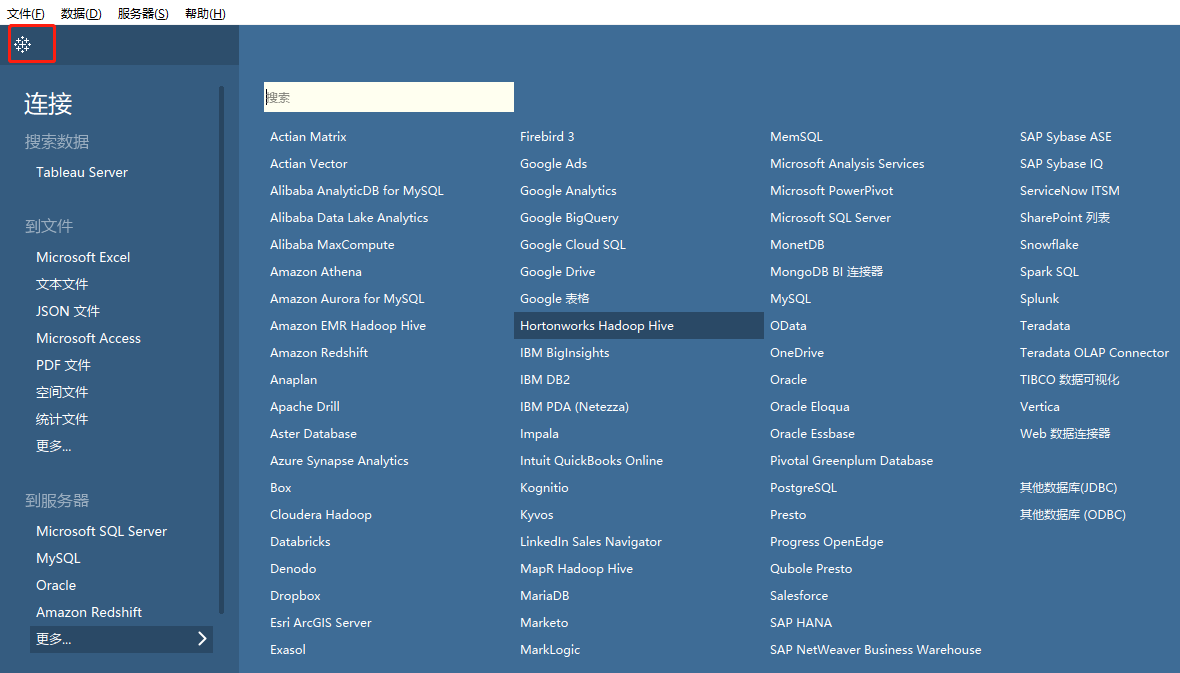Choose the 统计文件 connection option
Viewport: 1180px width, 673px height.
pyautogui.click(x=62, y=419)
